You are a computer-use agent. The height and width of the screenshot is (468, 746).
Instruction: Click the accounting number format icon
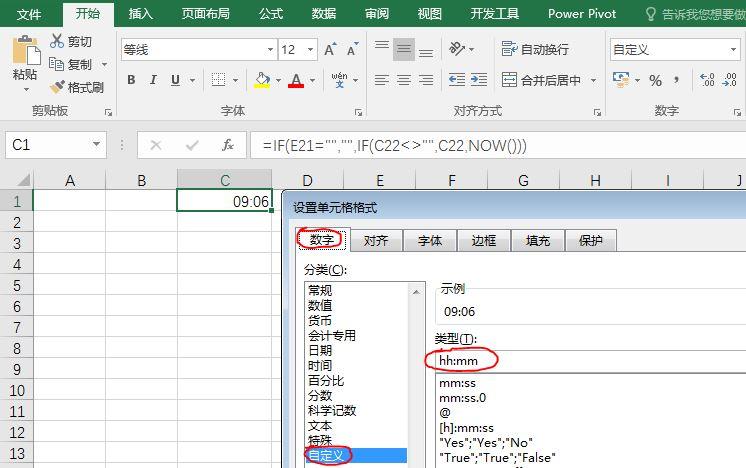[x=621, y=80]
